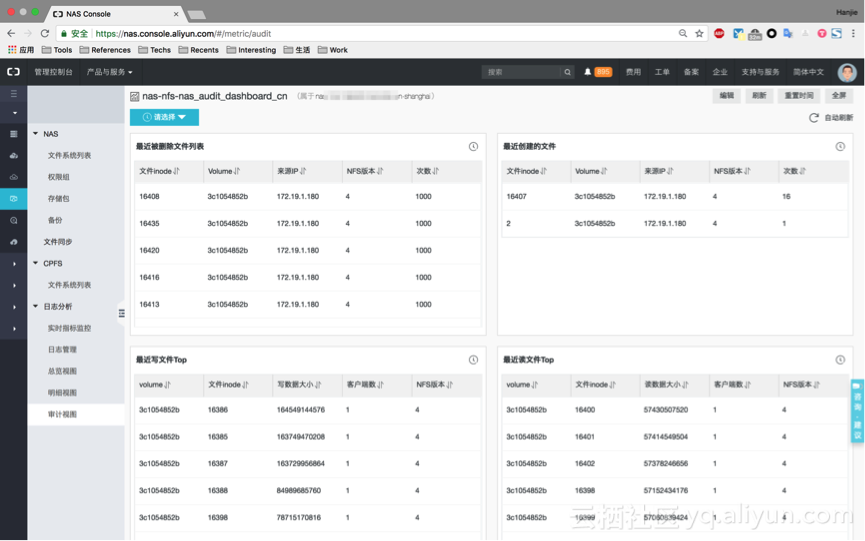Toggle 自动刷新 auto refresh
Viewport: 865px width, 541px height.
(831, 117)
